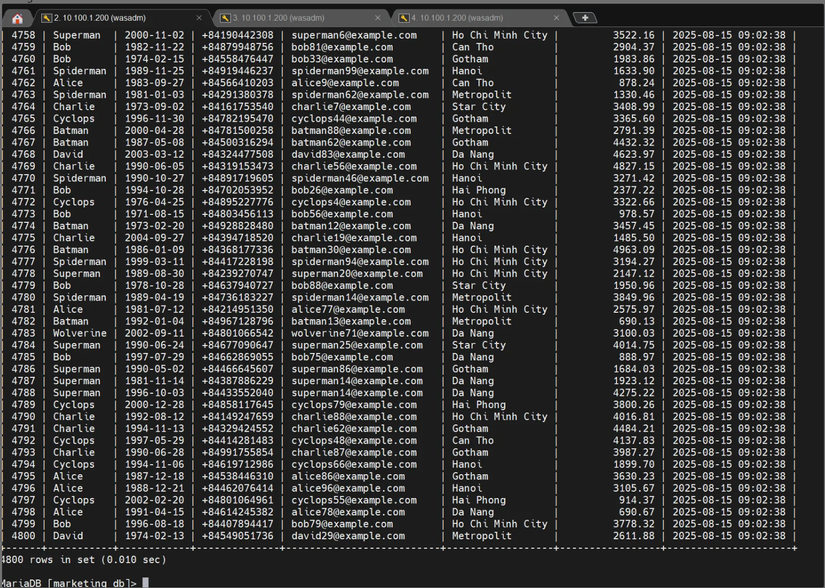This screenshot has width=825, height=588.
Task: Open the home tab icon
Action: [x=17, y=19]
